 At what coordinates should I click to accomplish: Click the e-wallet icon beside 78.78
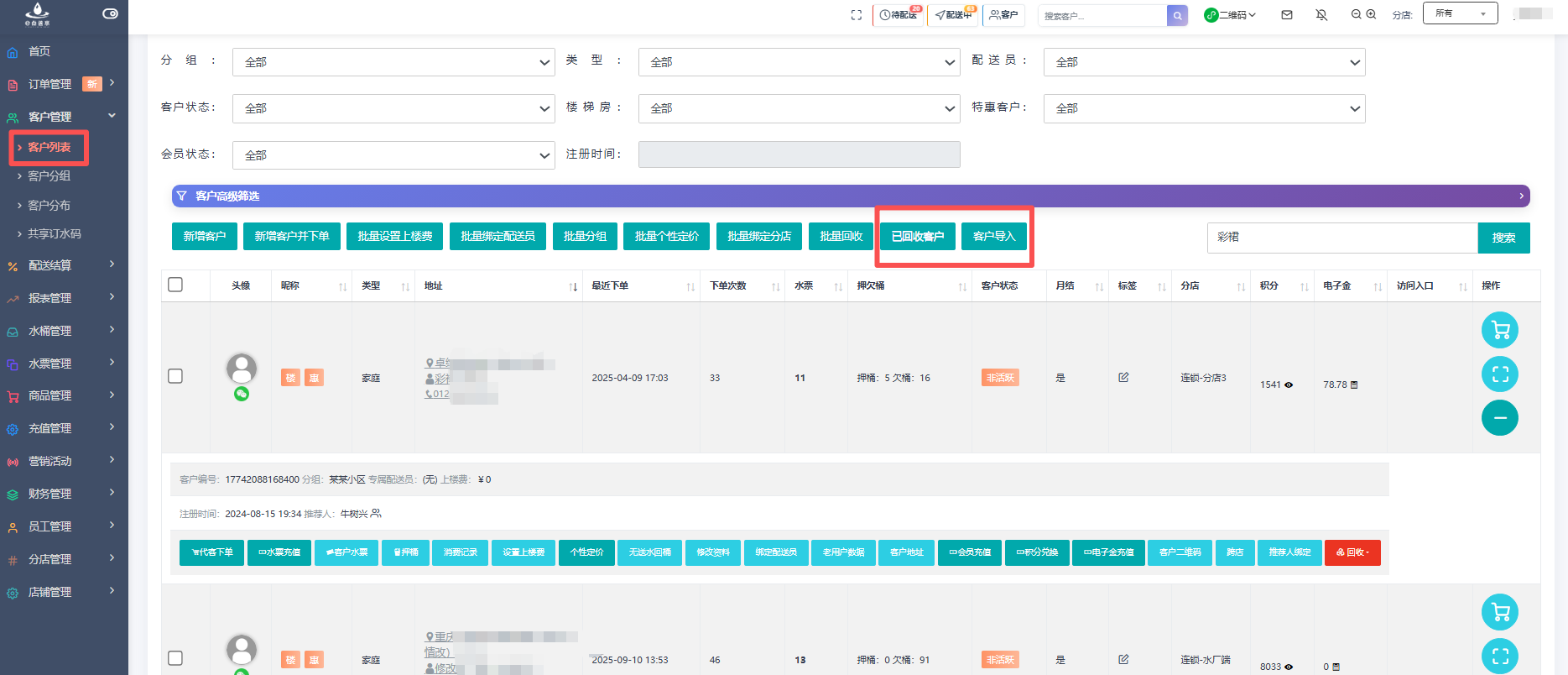[x=1354, y=385]
